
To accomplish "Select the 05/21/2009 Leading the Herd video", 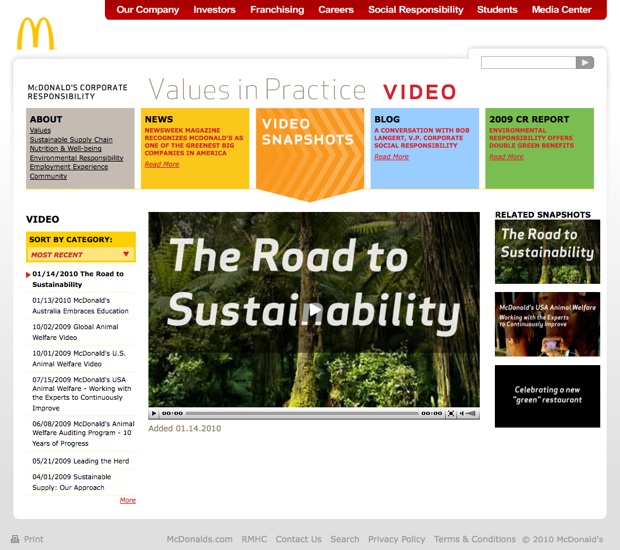I will tap(81, 461).
